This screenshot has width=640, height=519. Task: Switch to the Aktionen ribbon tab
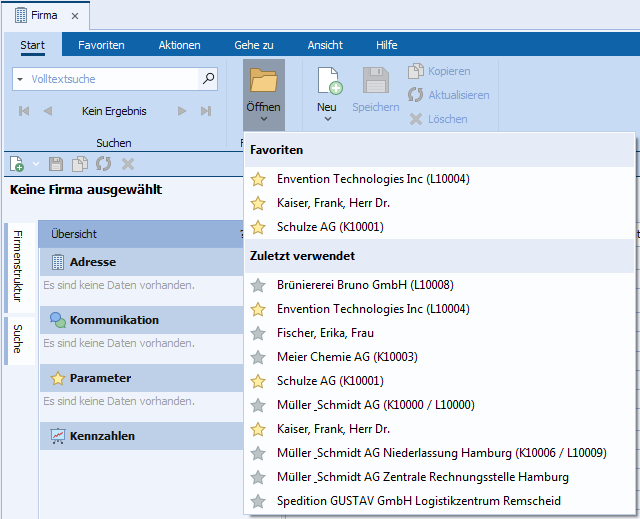[179, 45]
